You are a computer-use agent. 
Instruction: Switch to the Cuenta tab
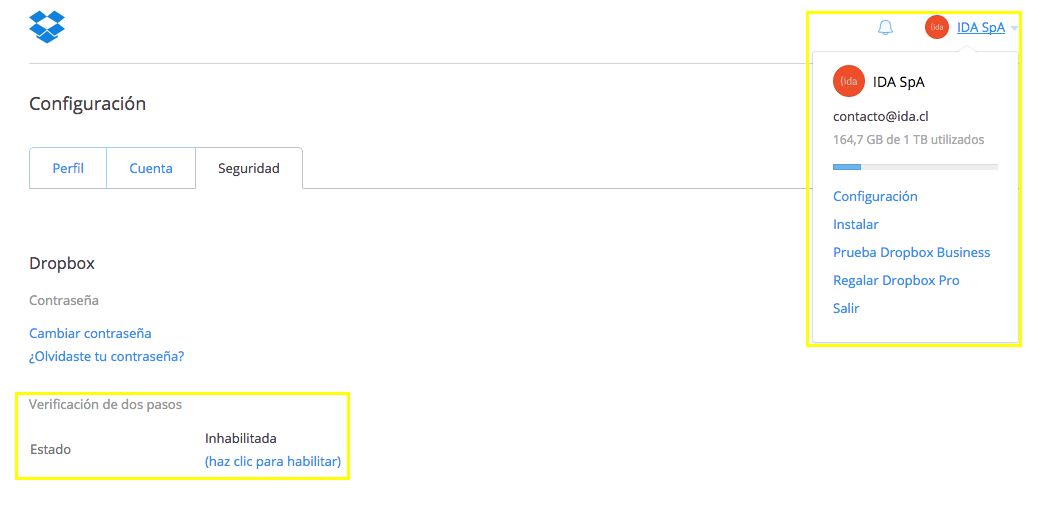click(151, 168)
